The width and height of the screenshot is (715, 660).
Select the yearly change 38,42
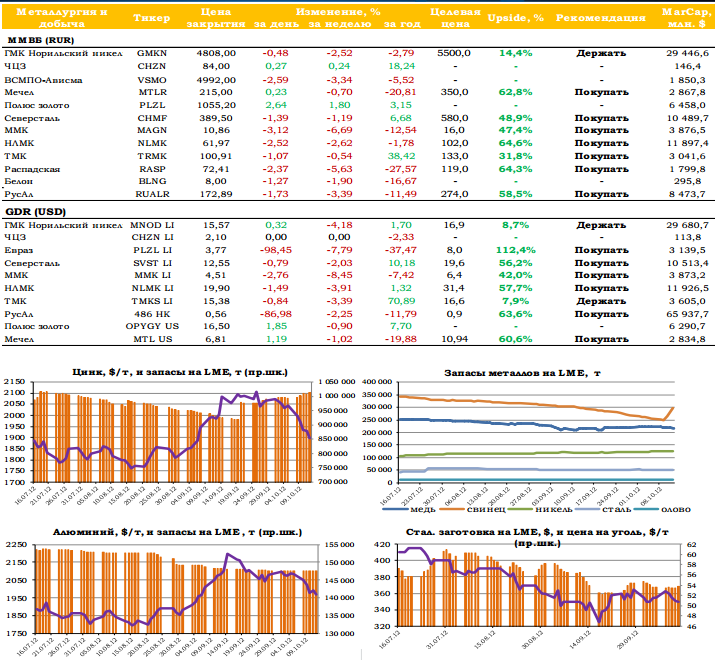pyautogui.click(x=402, y=156)
